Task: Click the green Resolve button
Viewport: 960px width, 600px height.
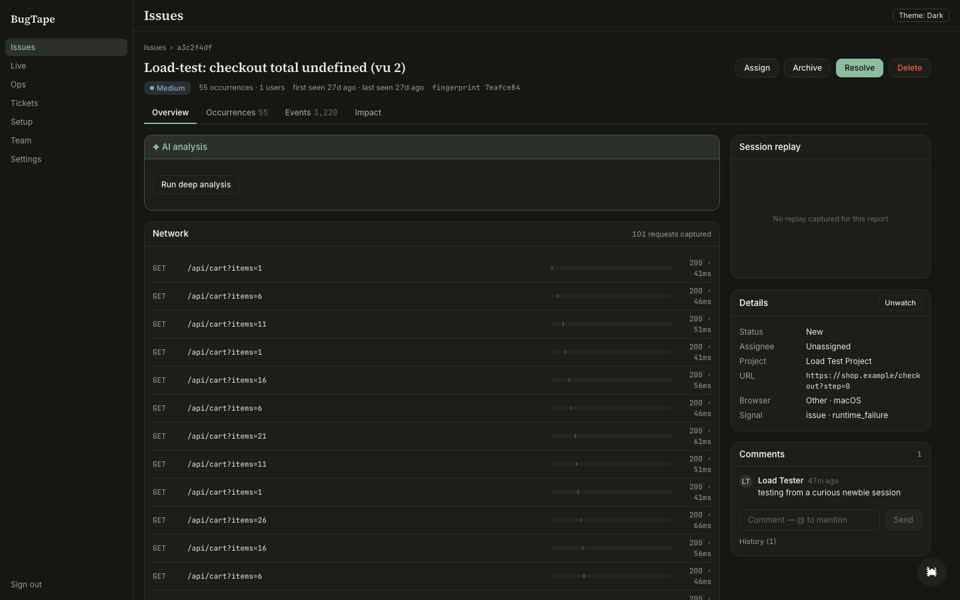Action: tap(859, 68)
